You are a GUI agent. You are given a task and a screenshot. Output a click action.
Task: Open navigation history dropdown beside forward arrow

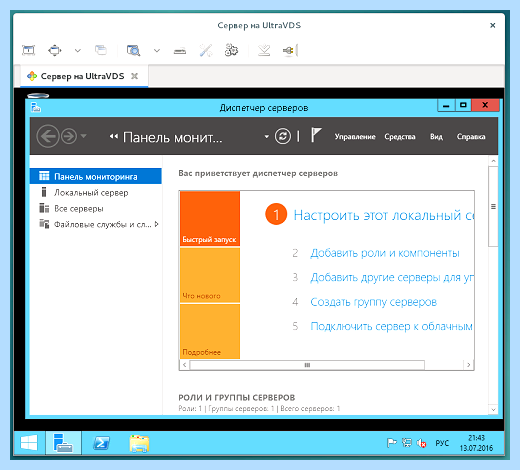[x=84, y=136]
